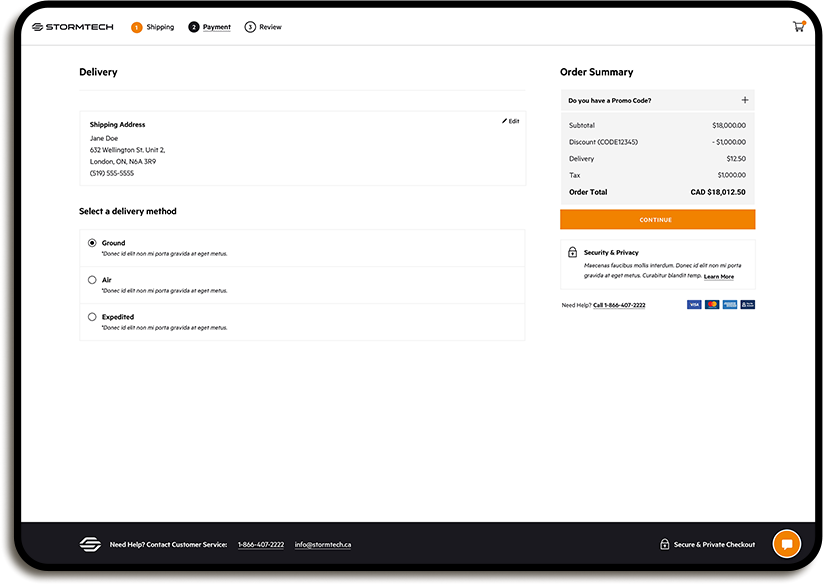This screenshot has width=823, height=584.
Task: Edit the shipping address
Action: pos(509,120)
